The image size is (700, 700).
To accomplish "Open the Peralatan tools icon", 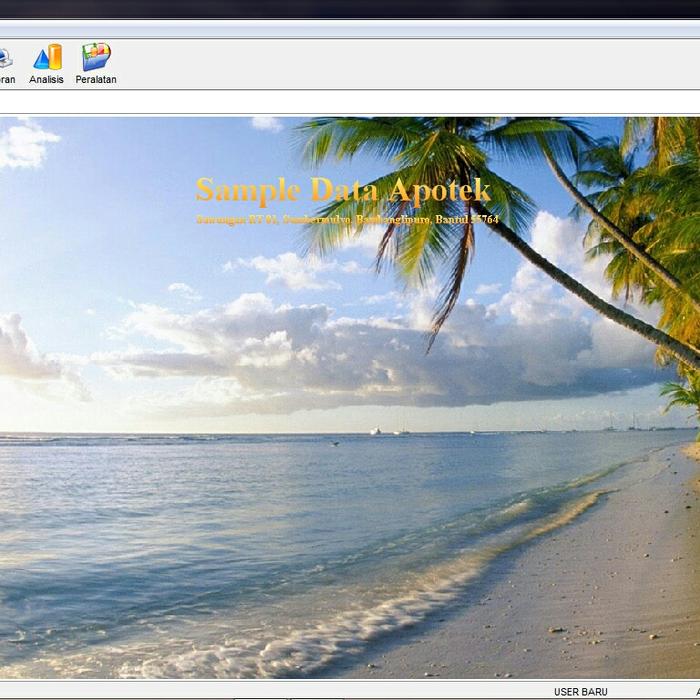I will (x=96, y=57).
